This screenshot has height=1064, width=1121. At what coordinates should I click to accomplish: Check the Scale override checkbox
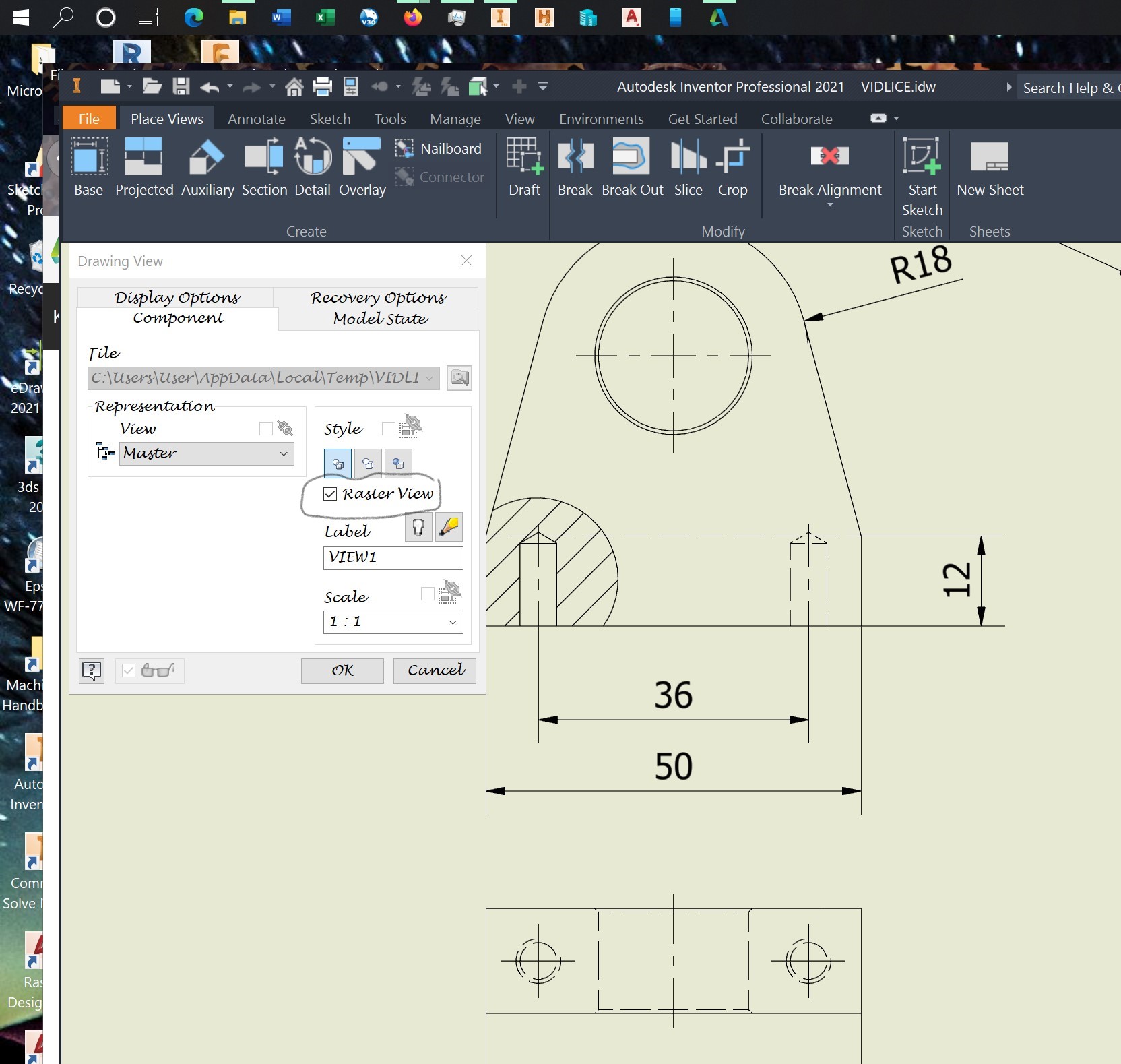pyautogui.click(x=427, y=594)
